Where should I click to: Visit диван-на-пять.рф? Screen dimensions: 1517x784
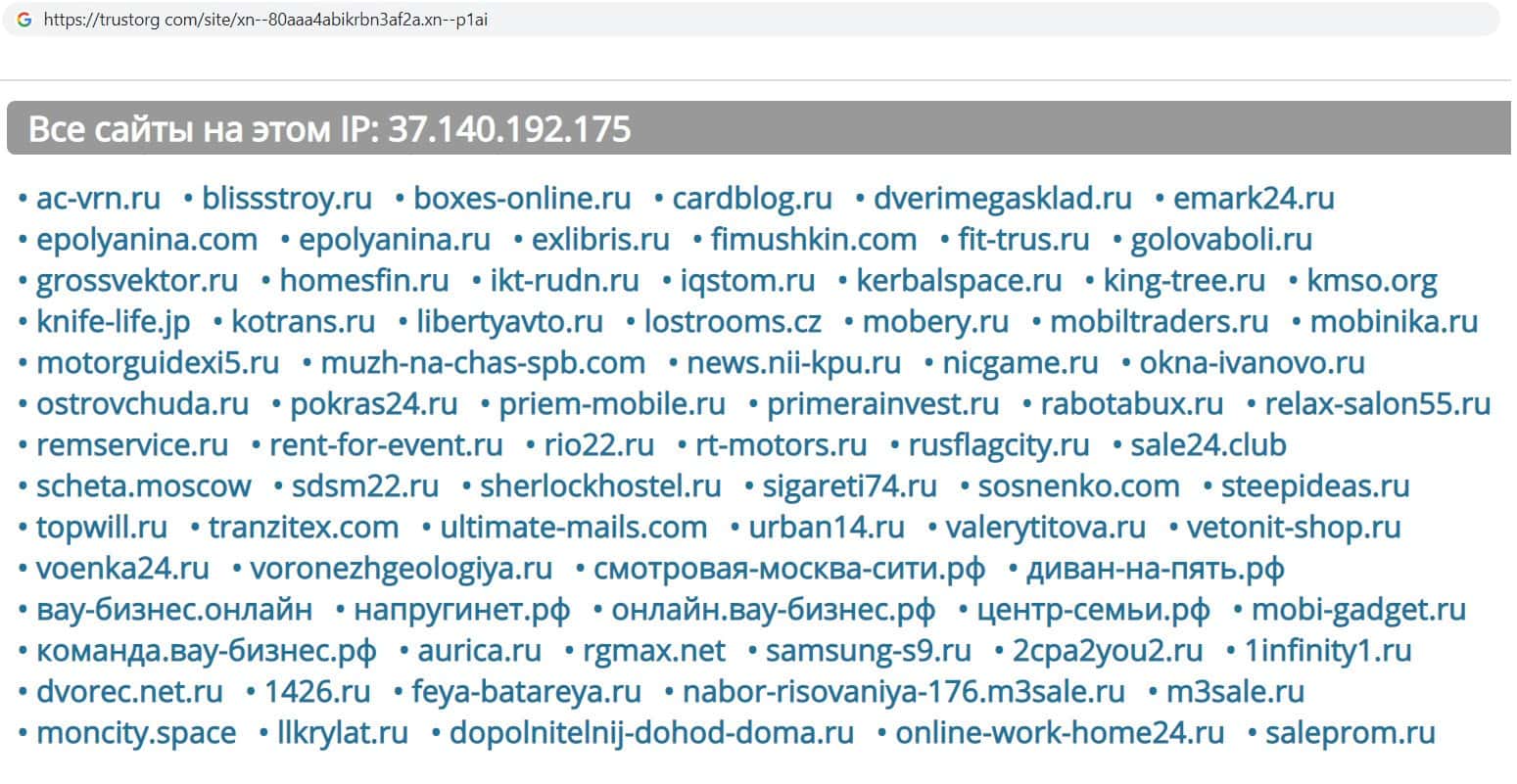point(1156,569)
